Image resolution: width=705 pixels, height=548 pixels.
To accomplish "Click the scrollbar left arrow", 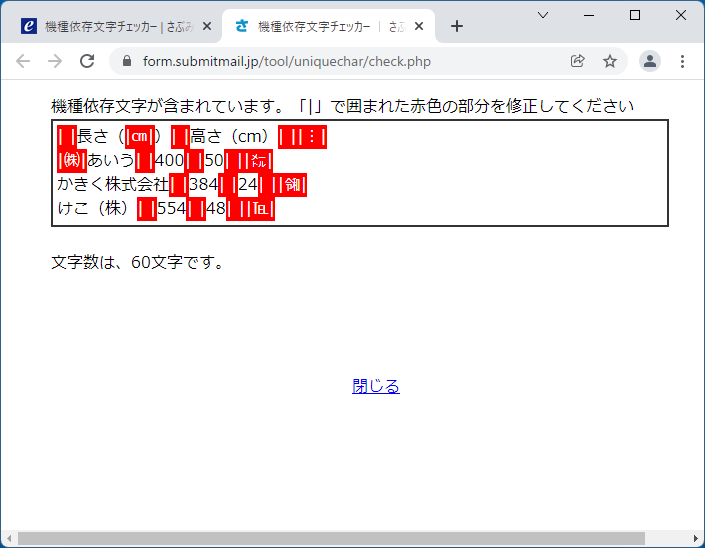I will click(8, 539).
